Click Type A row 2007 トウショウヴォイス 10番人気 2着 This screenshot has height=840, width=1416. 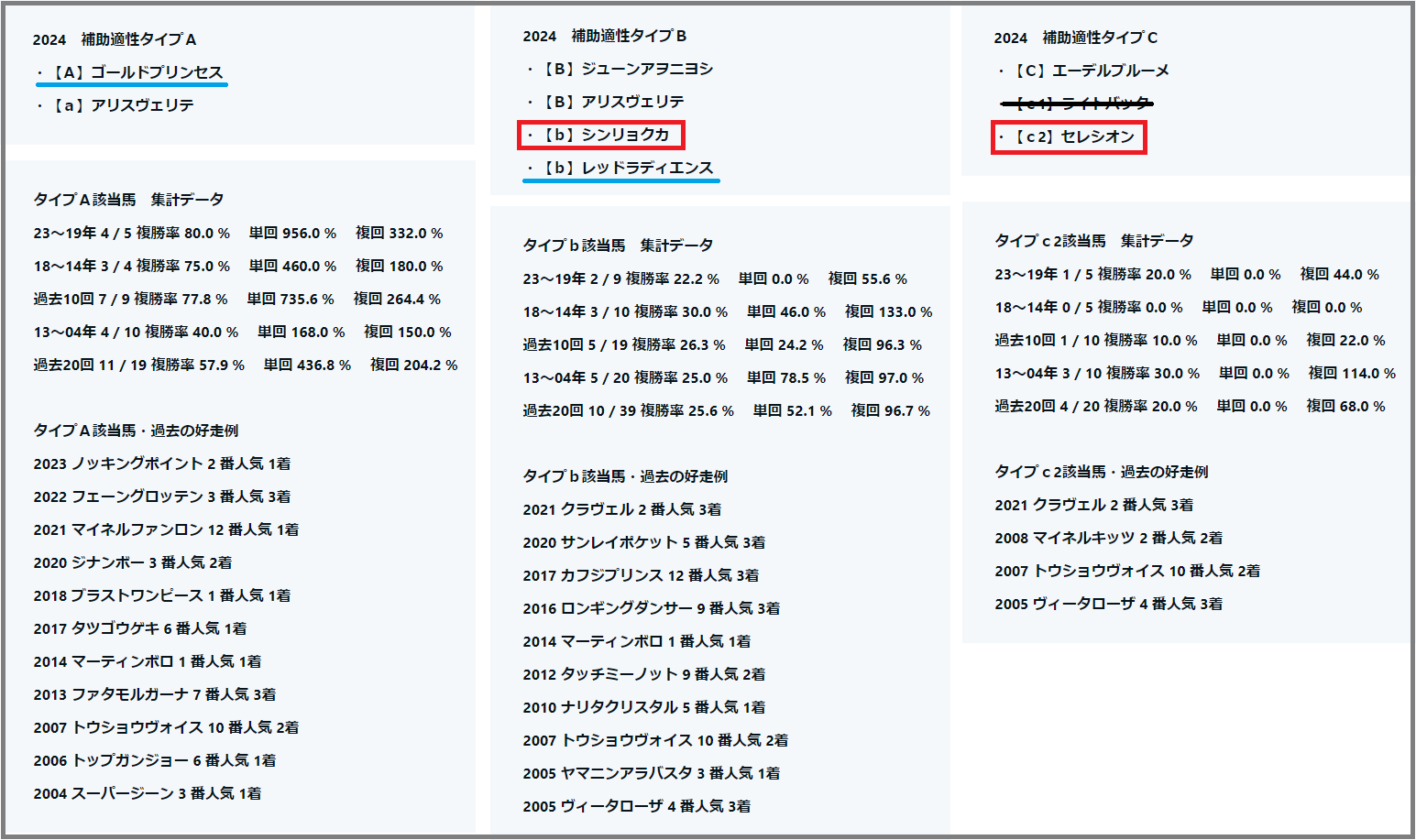(166, 728)
